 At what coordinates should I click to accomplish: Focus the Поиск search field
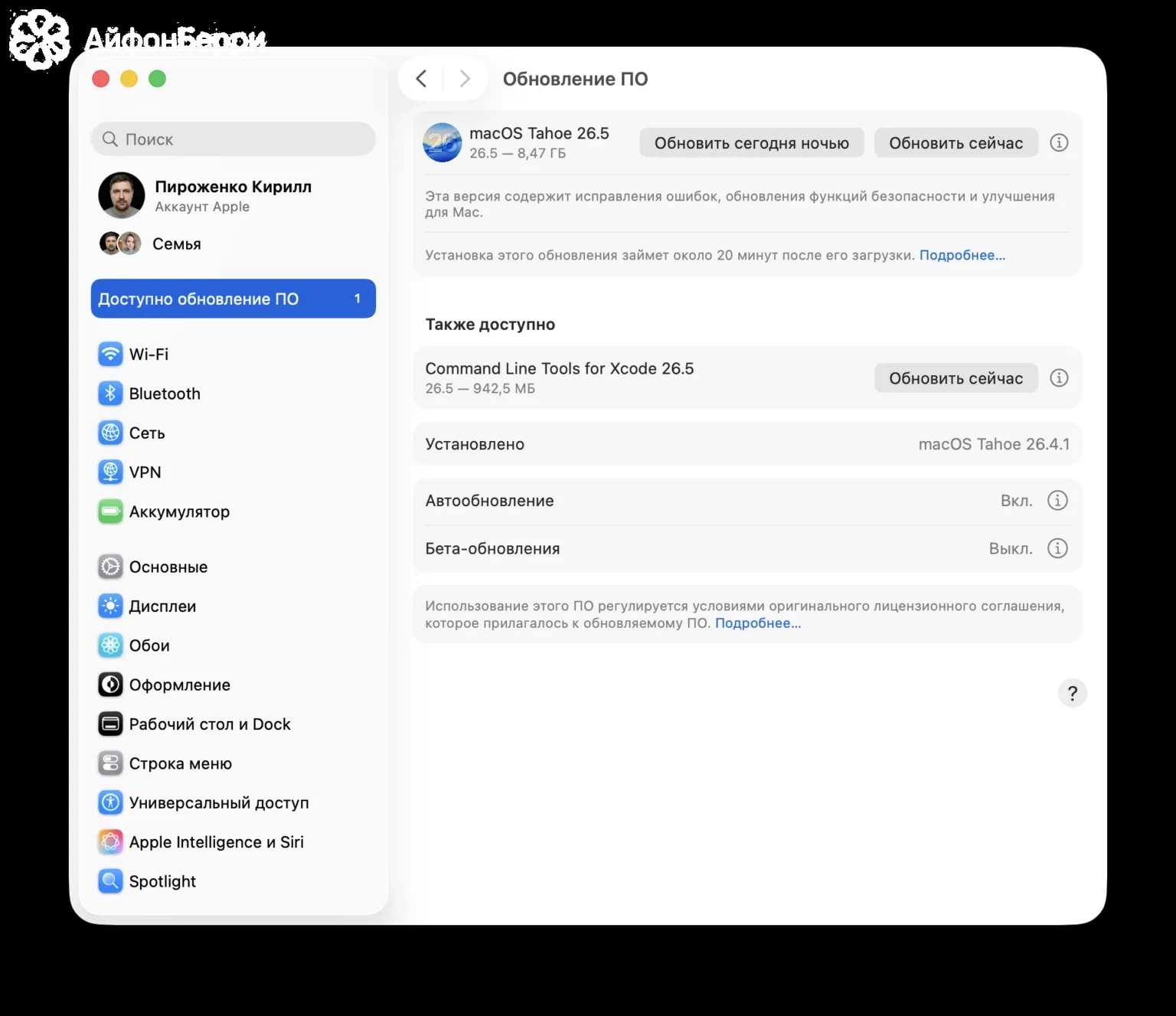(x=234, y=139)
